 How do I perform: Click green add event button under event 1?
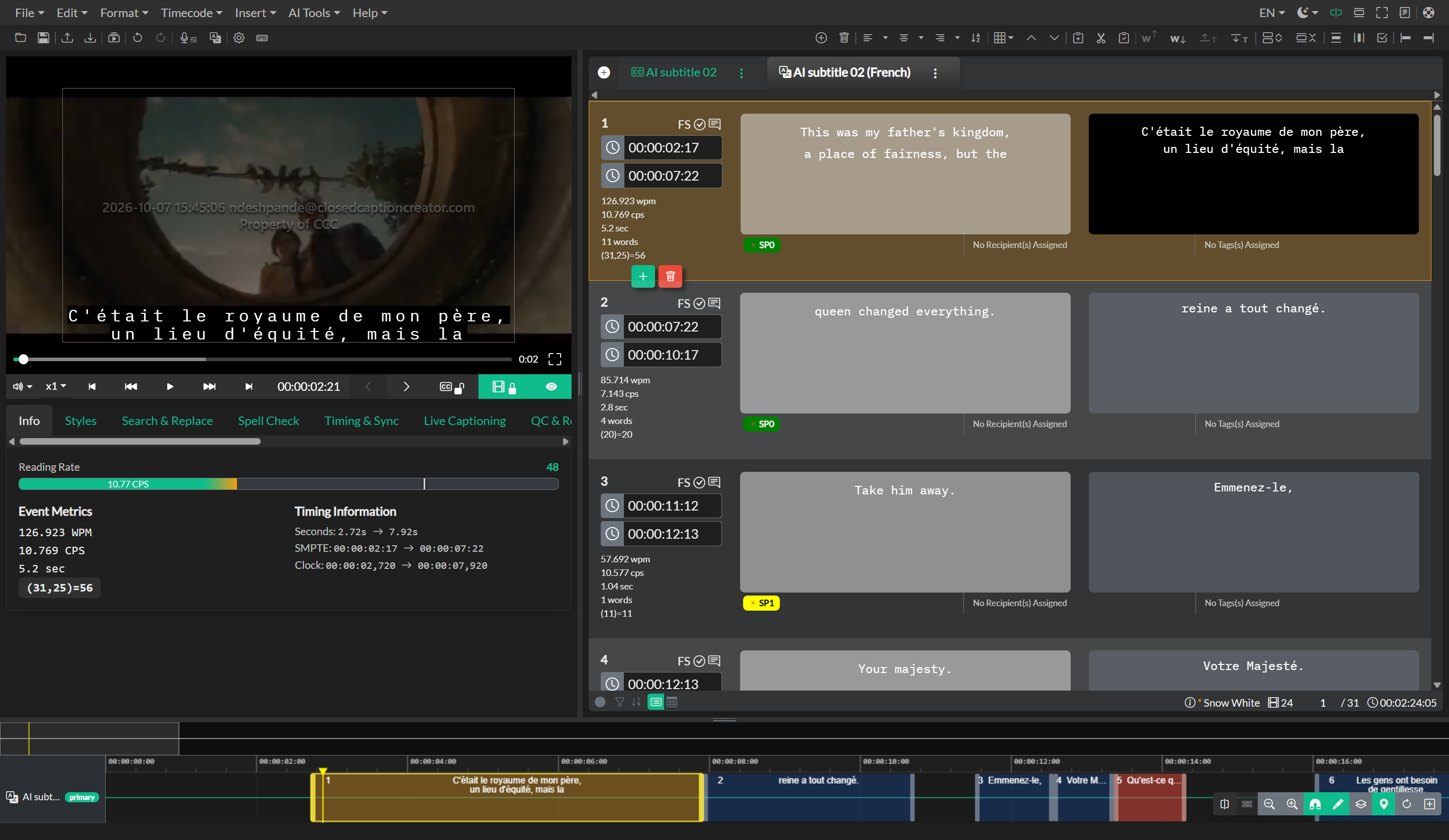pos(643,277)
